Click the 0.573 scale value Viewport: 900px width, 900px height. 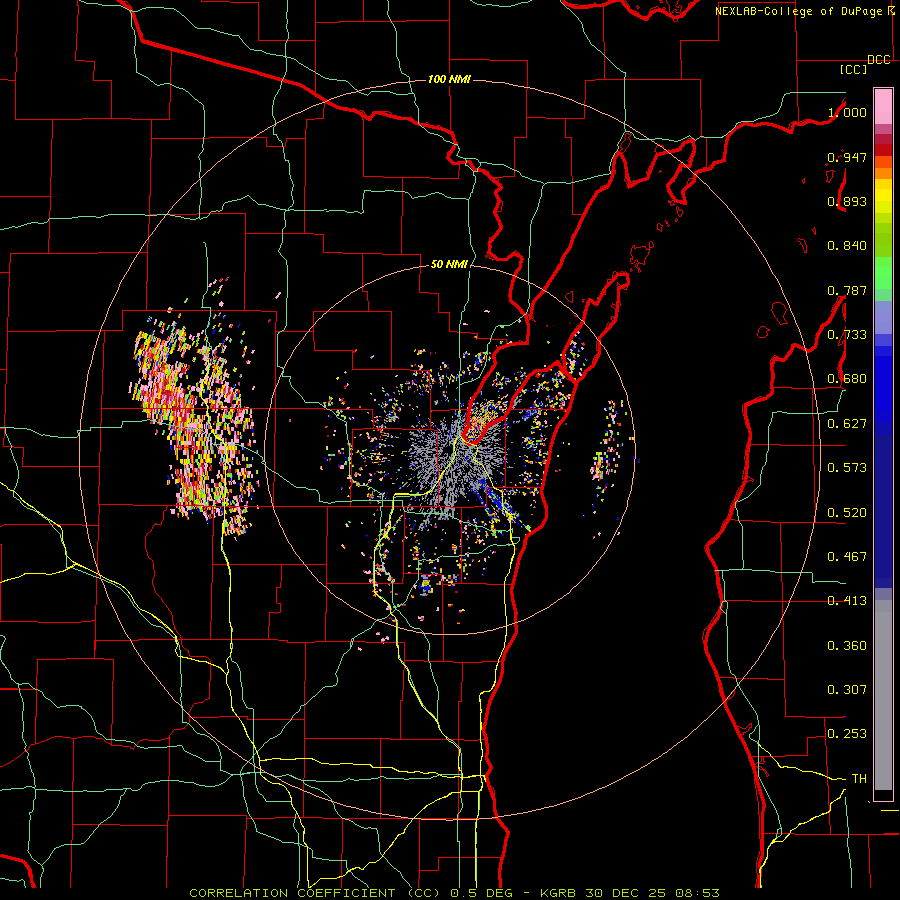[x=847, y=468]
